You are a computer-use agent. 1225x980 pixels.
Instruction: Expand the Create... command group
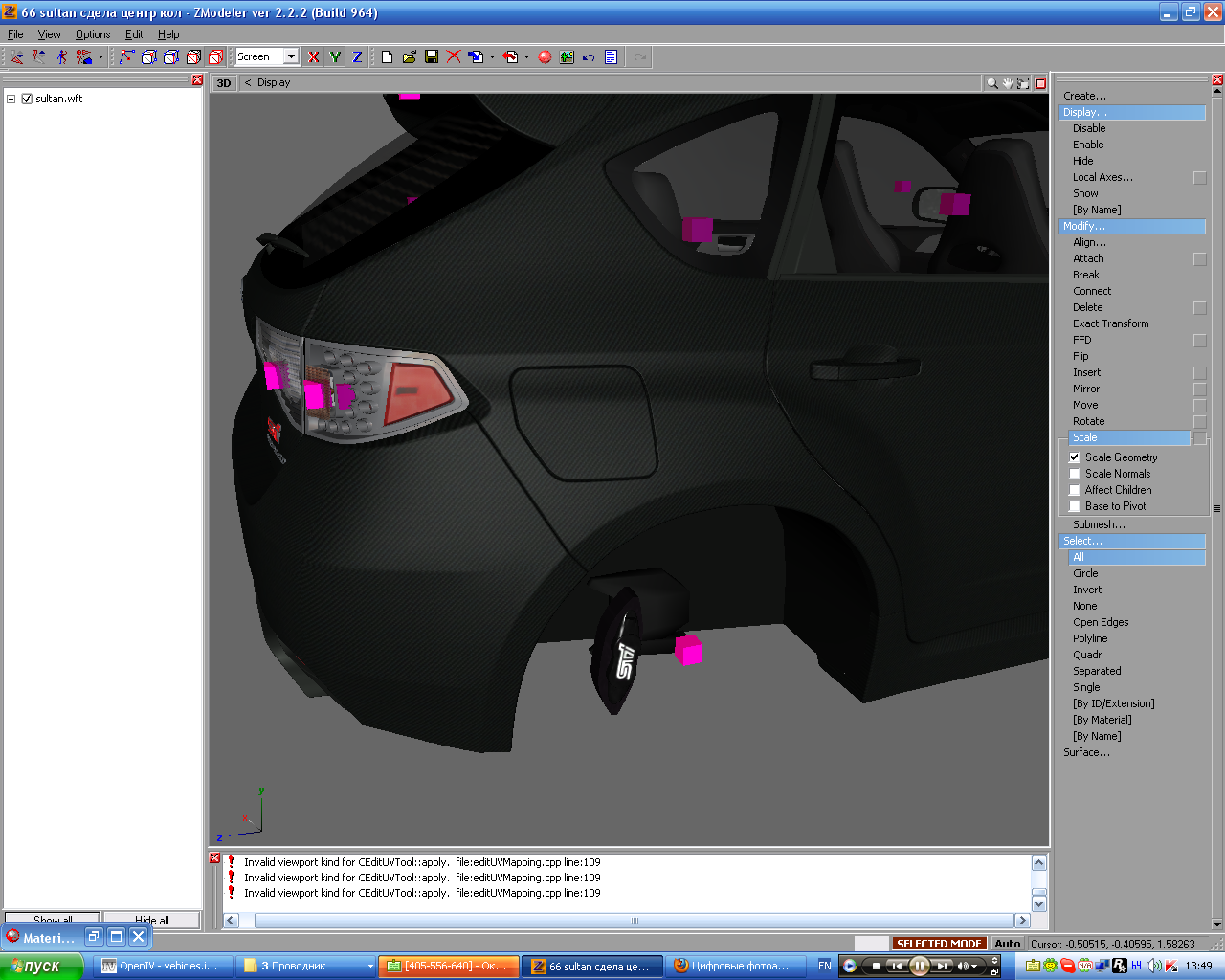(1084, 96)
